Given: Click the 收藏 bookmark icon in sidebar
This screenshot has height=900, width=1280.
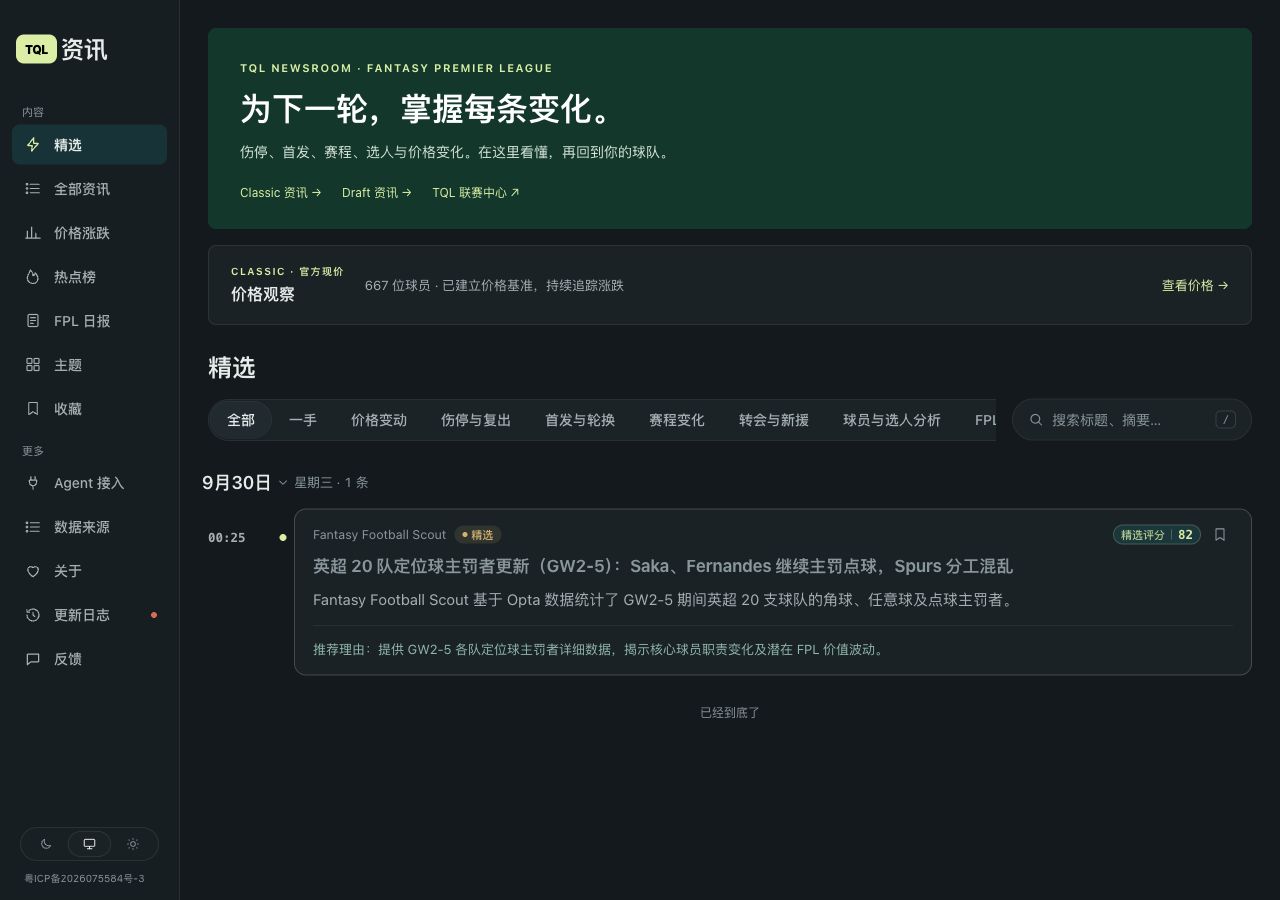Looking at the screenshot, I should pos(33,409).
